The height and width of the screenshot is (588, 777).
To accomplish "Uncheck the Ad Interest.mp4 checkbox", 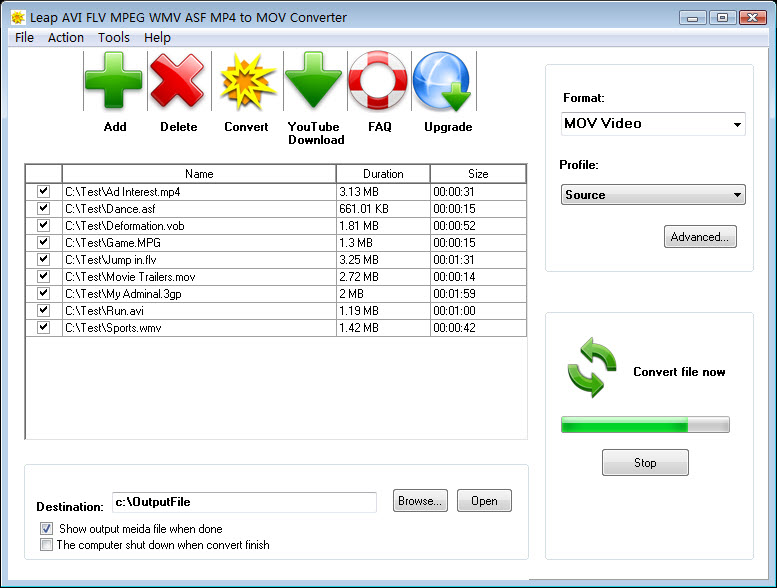I will click(x=44, y=191).
